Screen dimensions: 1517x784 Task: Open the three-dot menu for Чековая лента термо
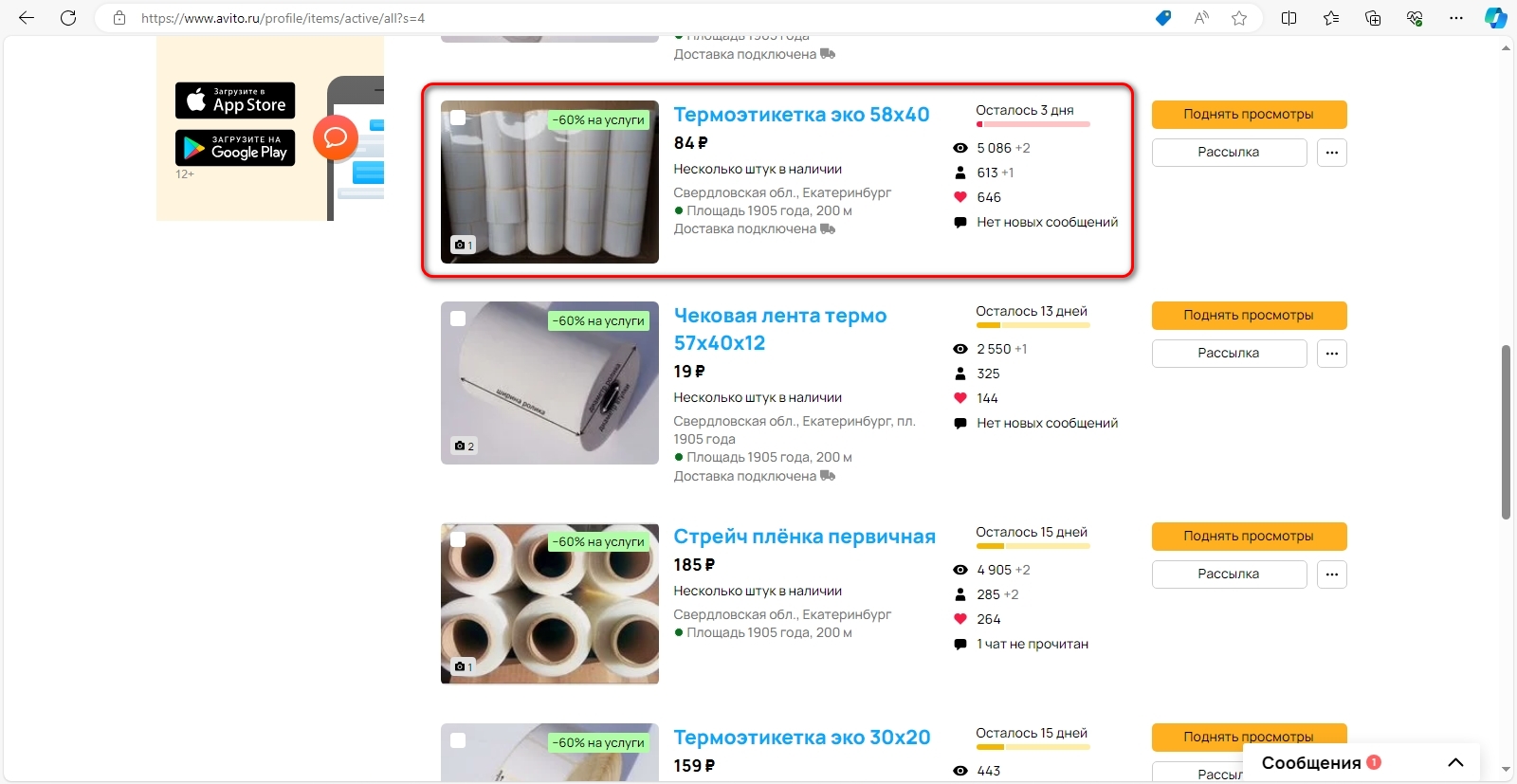[1332, 354]
